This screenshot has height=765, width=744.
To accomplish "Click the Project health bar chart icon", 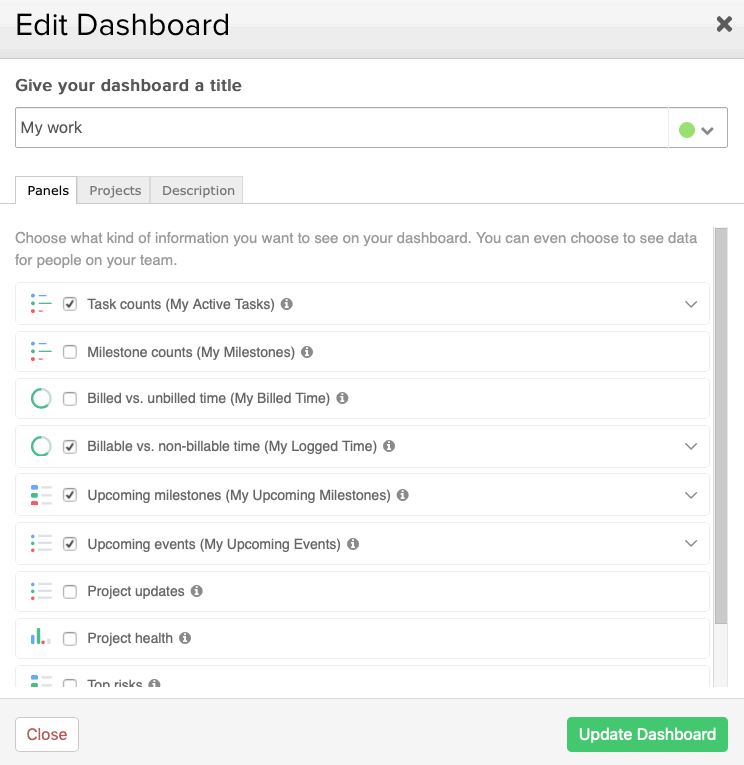I will 40,637.
